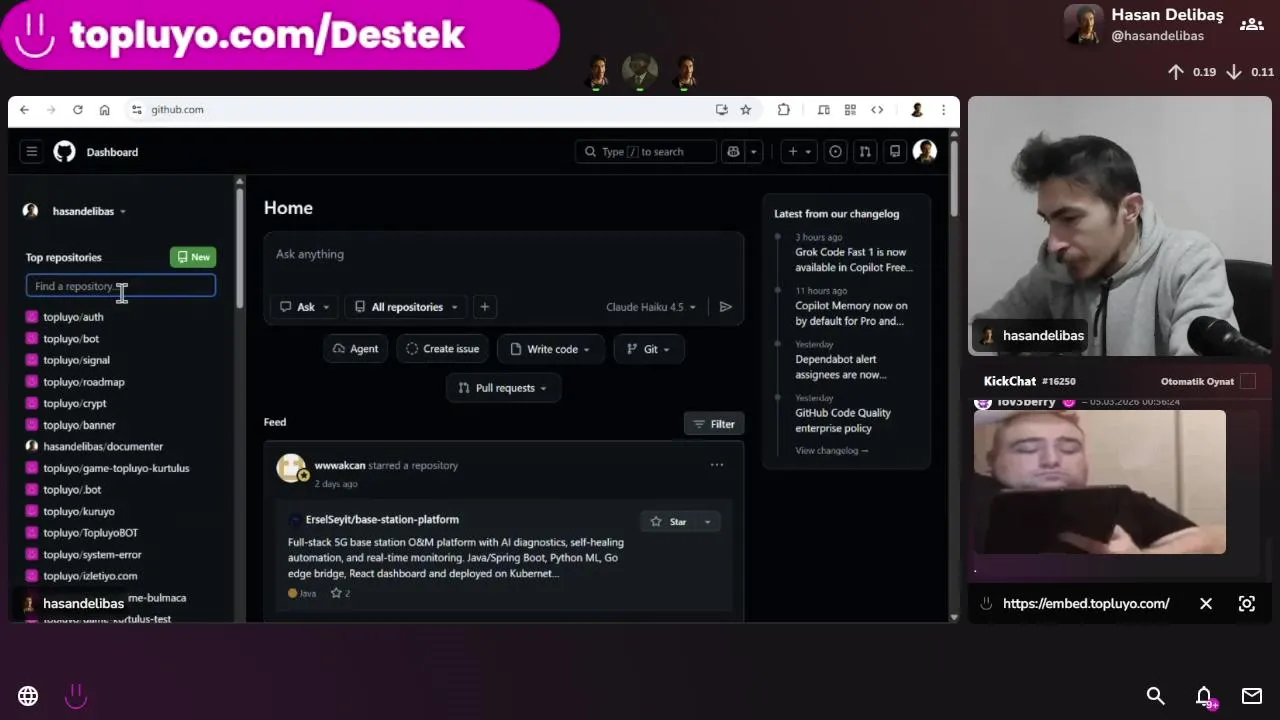Click the New repository button
Image resolution: width=1280 pixels, height=720 pixels.
(x=193, y=257)
